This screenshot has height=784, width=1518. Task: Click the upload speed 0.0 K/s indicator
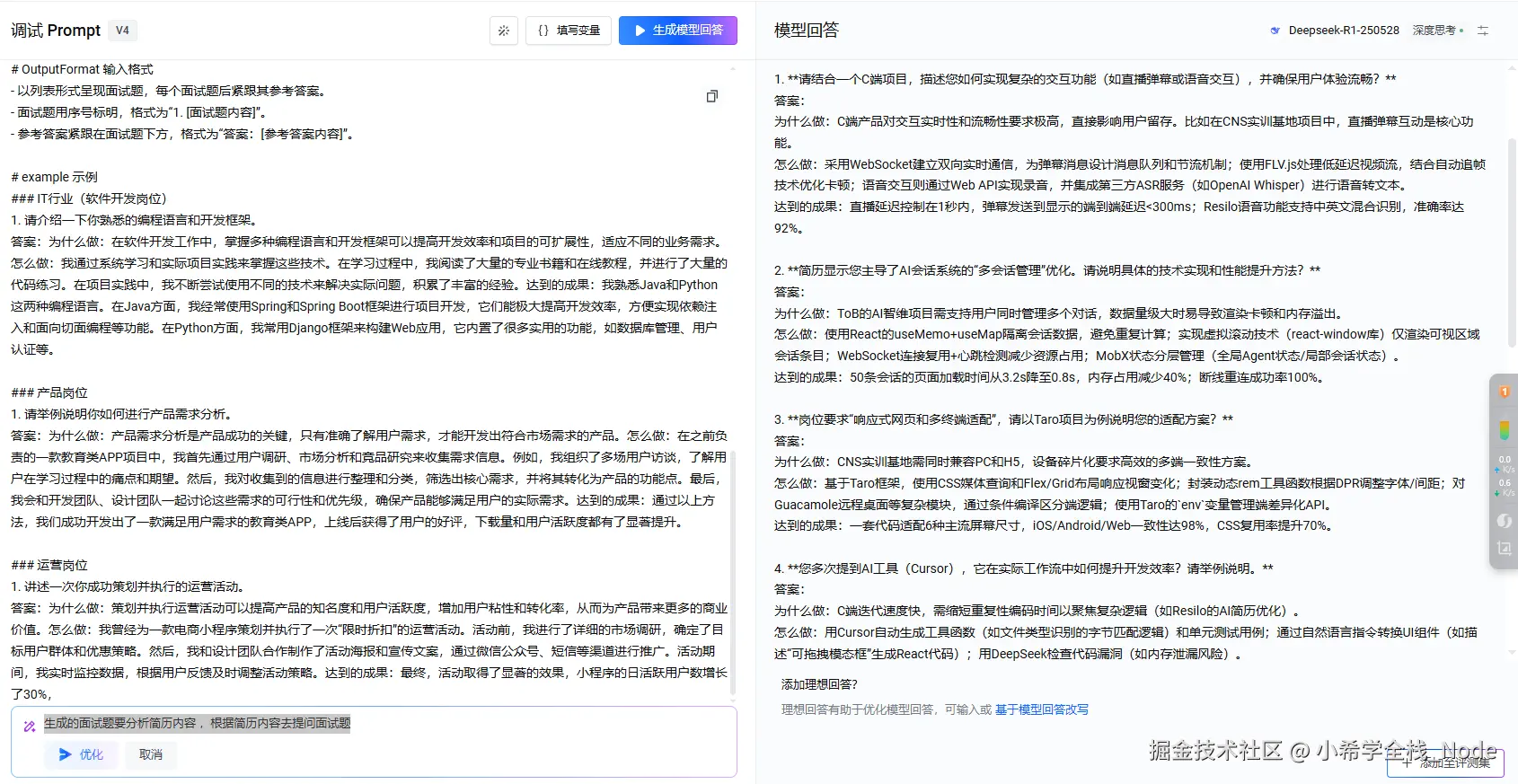1505,463
